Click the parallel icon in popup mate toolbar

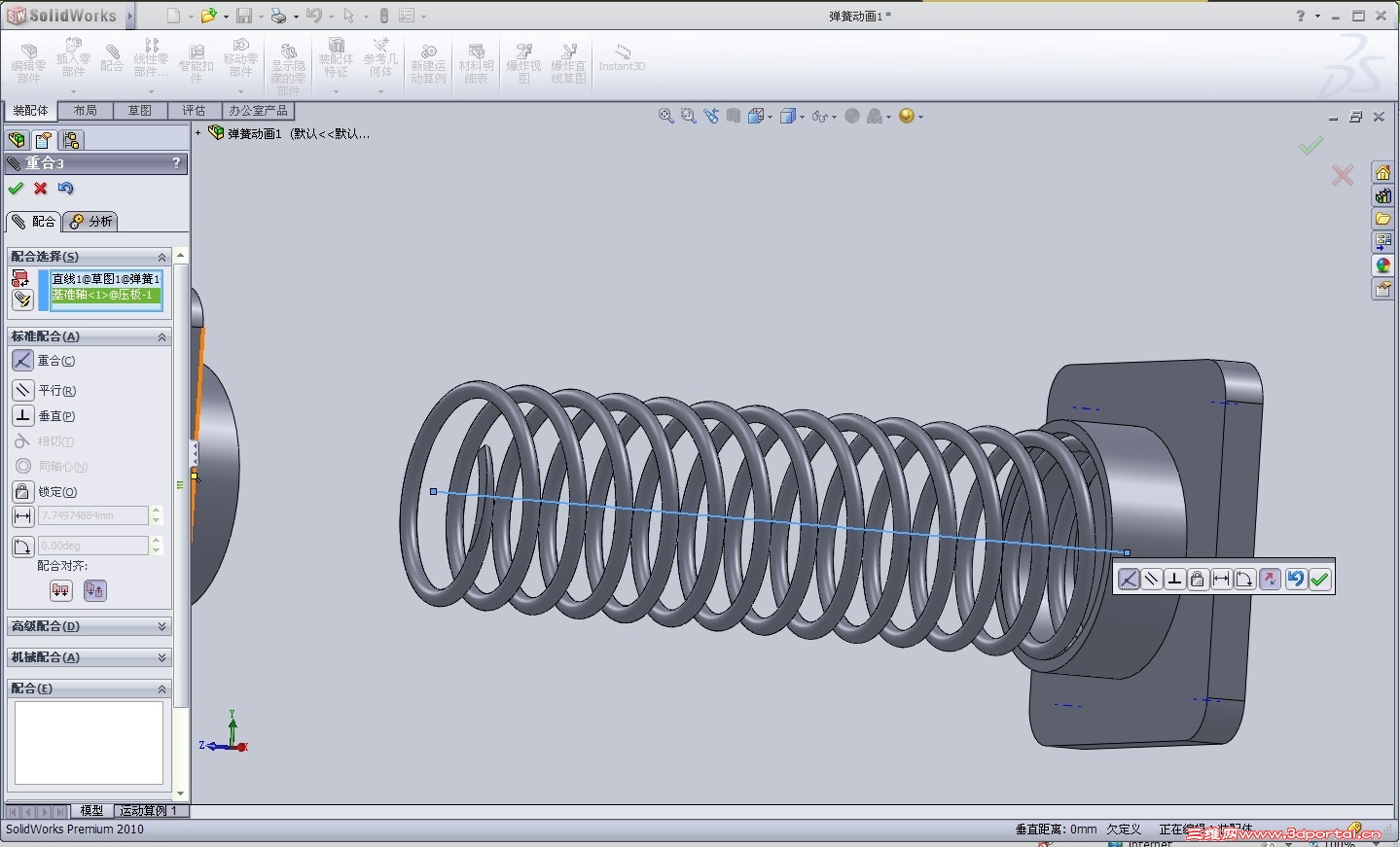1152,580
